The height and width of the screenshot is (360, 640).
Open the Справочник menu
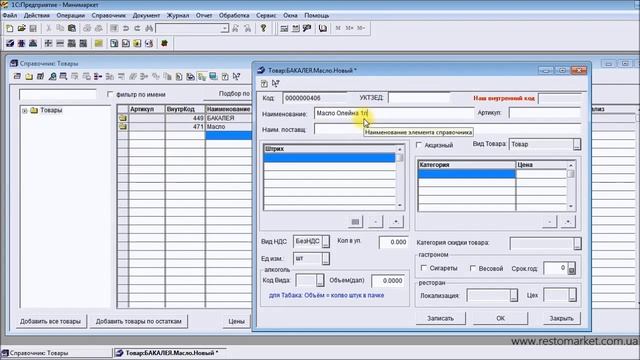click(109, 15)
